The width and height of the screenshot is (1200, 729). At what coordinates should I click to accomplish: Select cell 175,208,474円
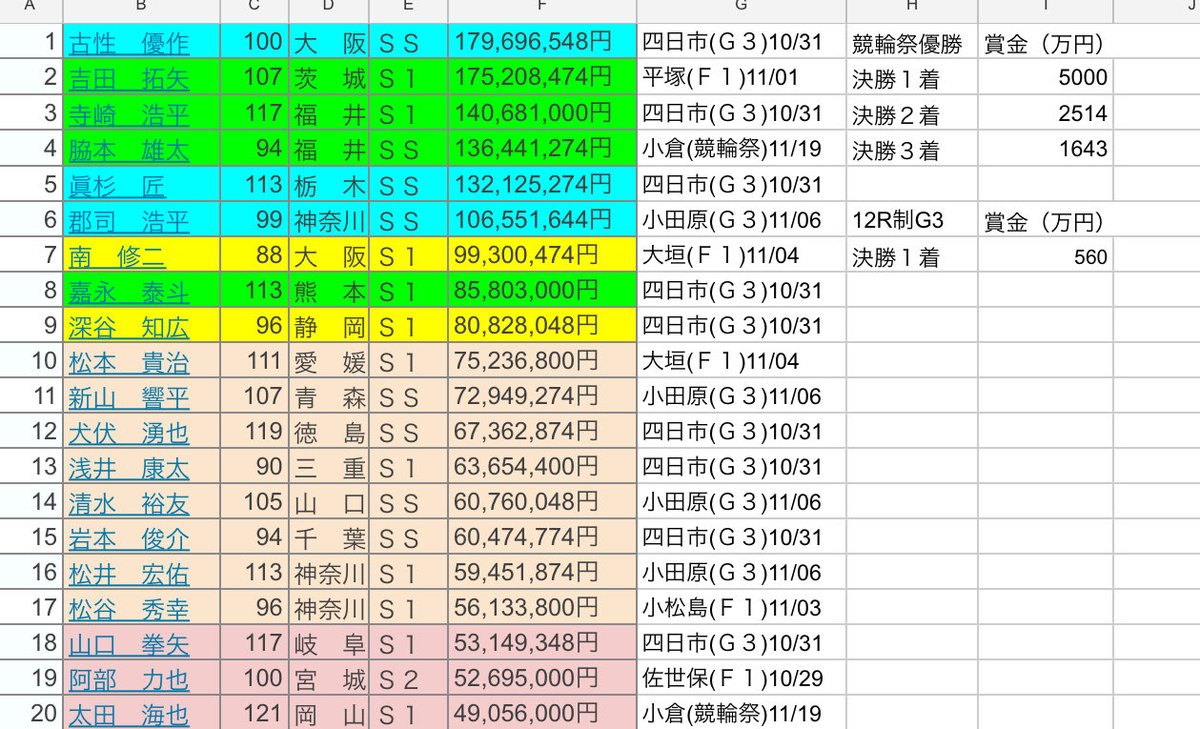click(x=542, y=78)
